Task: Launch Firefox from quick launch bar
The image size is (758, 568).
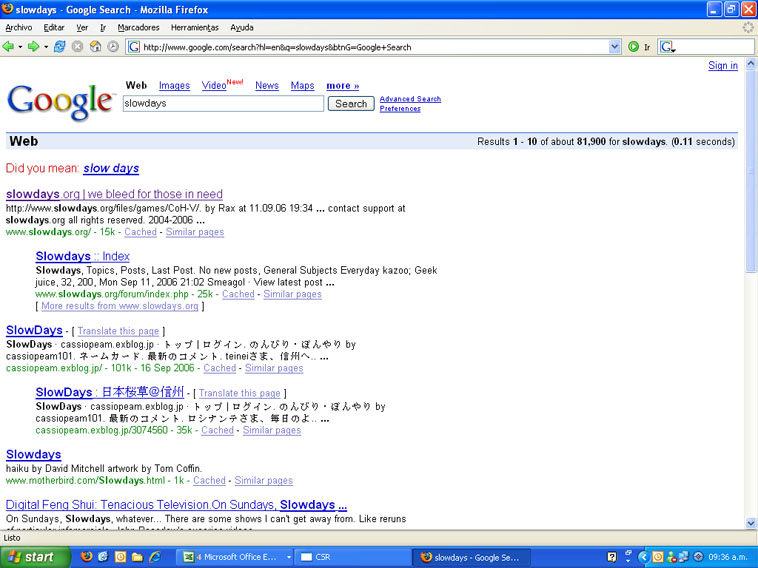Action: pyautogui.click(x=86, y=557)
